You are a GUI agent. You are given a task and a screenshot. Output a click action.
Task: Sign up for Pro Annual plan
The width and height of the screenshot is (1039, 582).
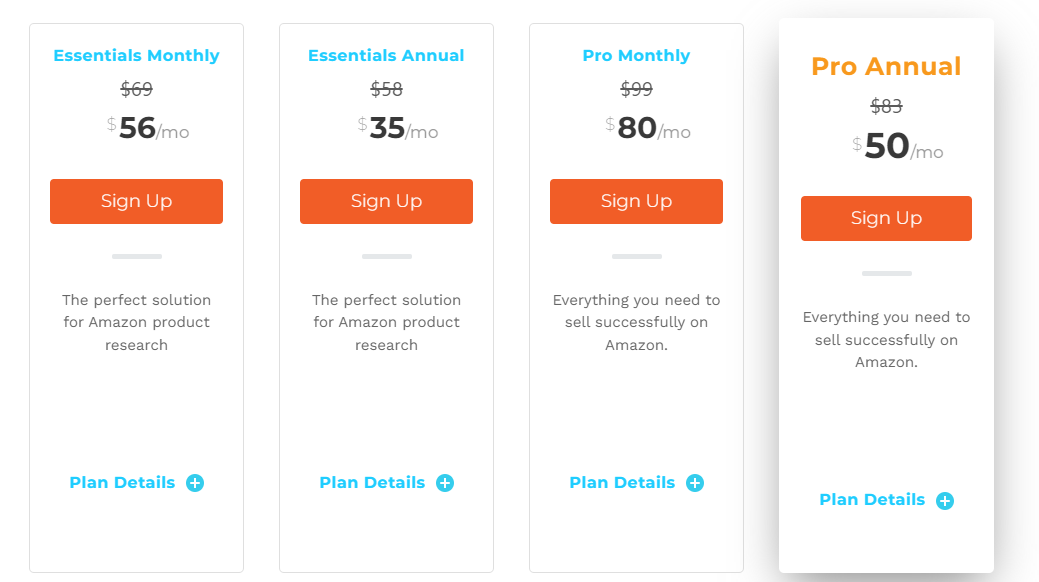(887, 218)
